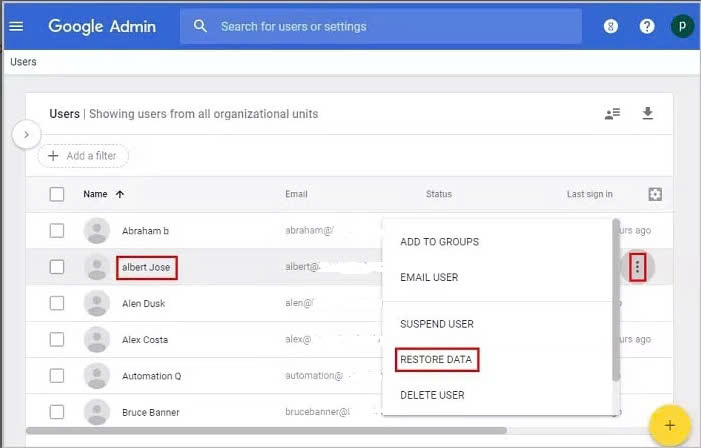Click the context menu vertical scrollbar
Screen dimensions: 701x448
pos(616,300)
